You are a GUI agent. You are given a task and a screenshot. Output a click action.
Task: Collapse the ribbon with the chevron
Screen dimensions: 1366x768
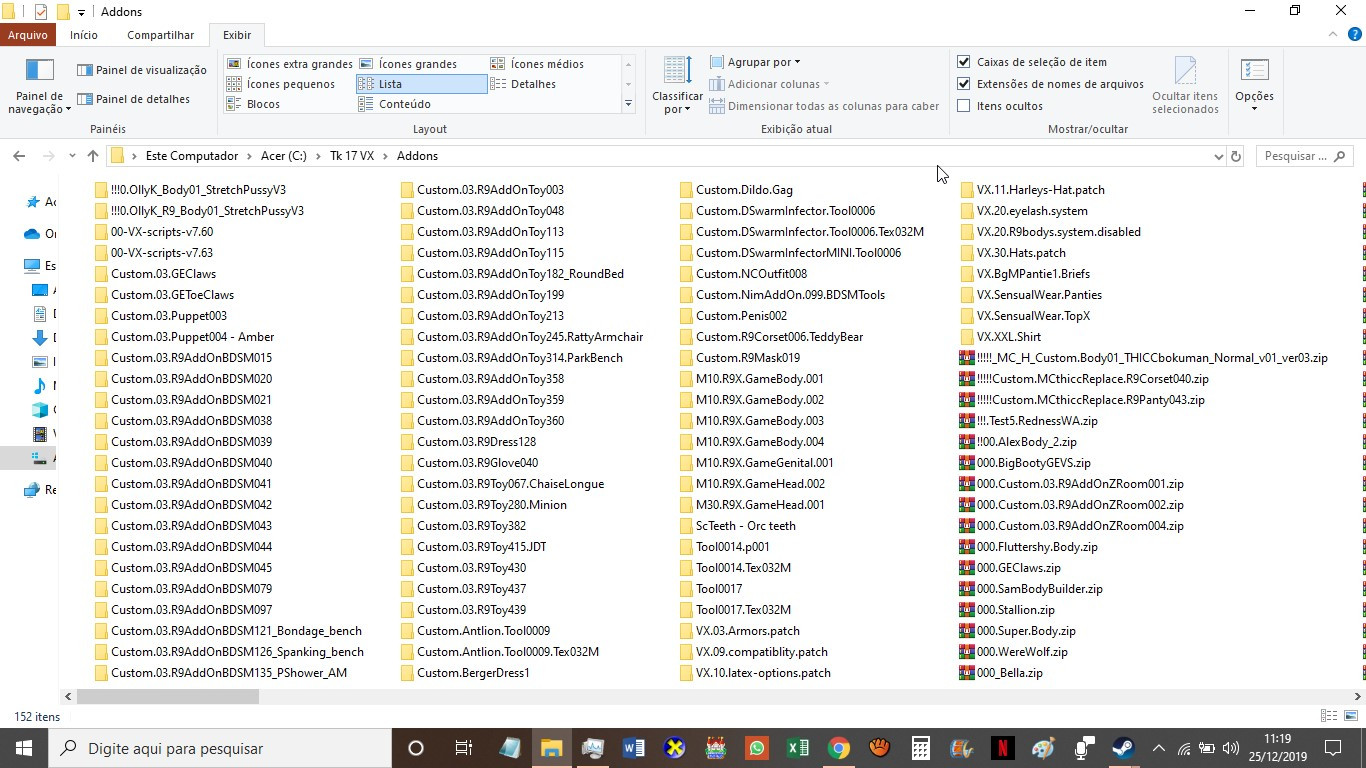click(1333, 35)
